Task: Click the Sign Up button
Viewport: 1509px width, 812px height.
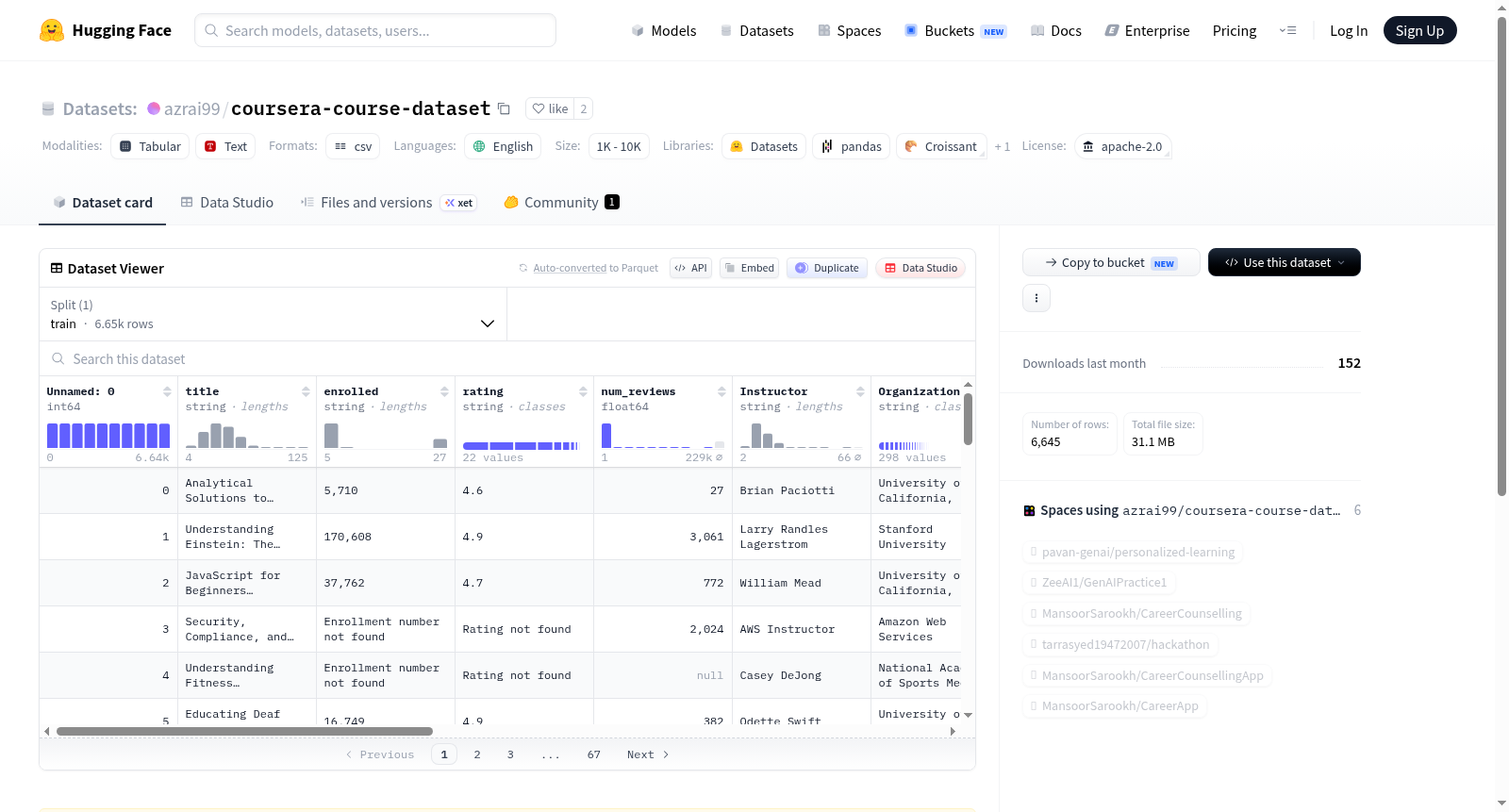Action: click(1419, 30)
